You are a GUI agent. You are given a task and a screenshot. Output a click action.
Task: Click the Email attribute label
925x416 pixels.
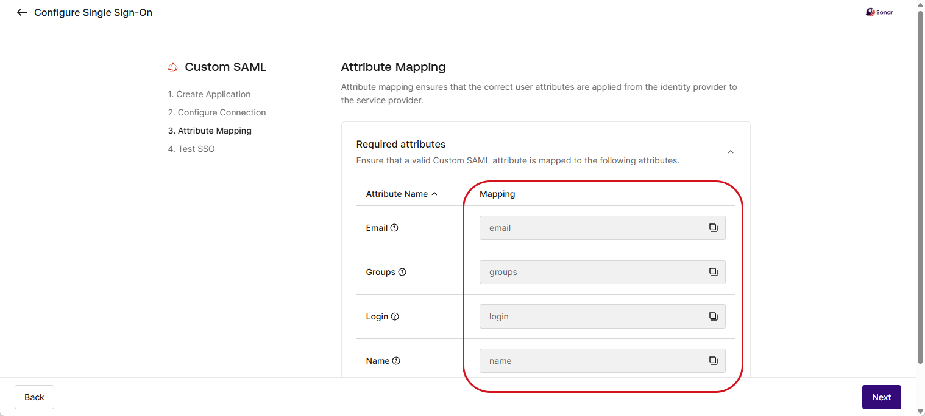pyautogui.click(x=376, y=228)
